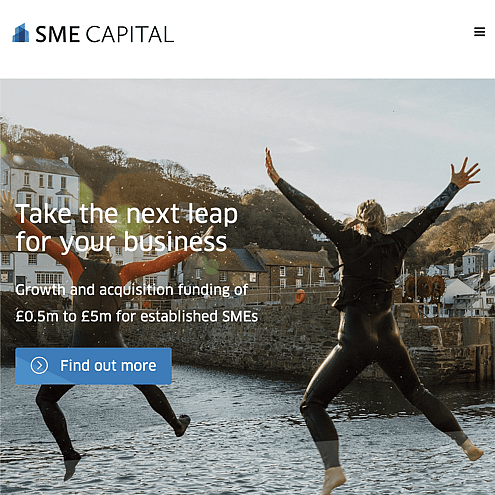Click the circled arrow icon in the button
Screen dimensions: 495x495
tap(39, 365)
